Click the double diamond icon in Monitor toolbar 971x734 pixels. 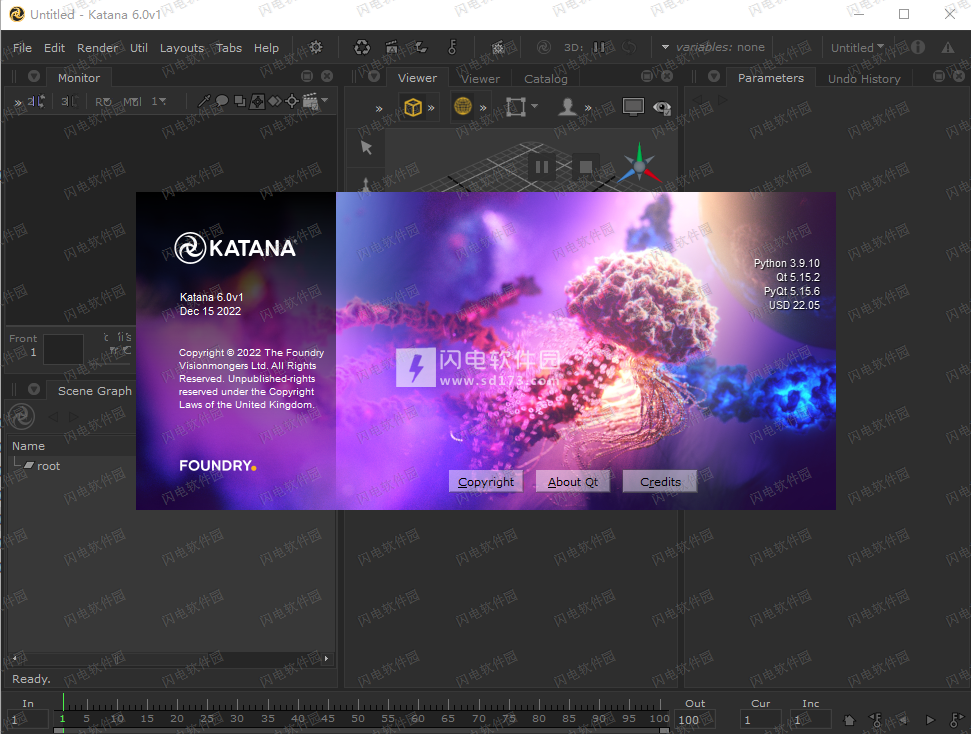274,101
